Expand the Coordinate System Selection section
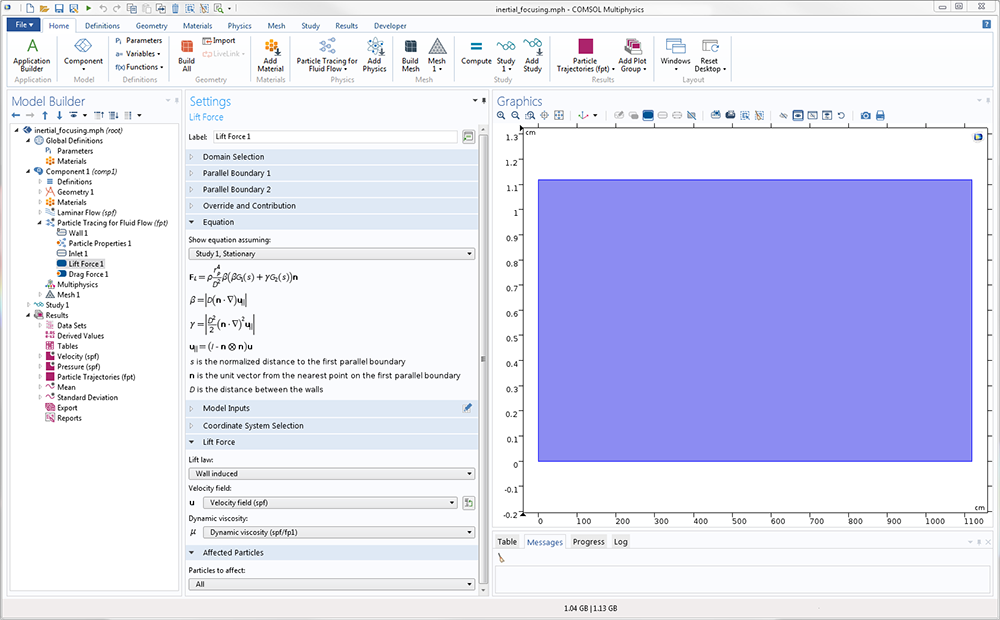1000x620 pixels. [252, 425]
